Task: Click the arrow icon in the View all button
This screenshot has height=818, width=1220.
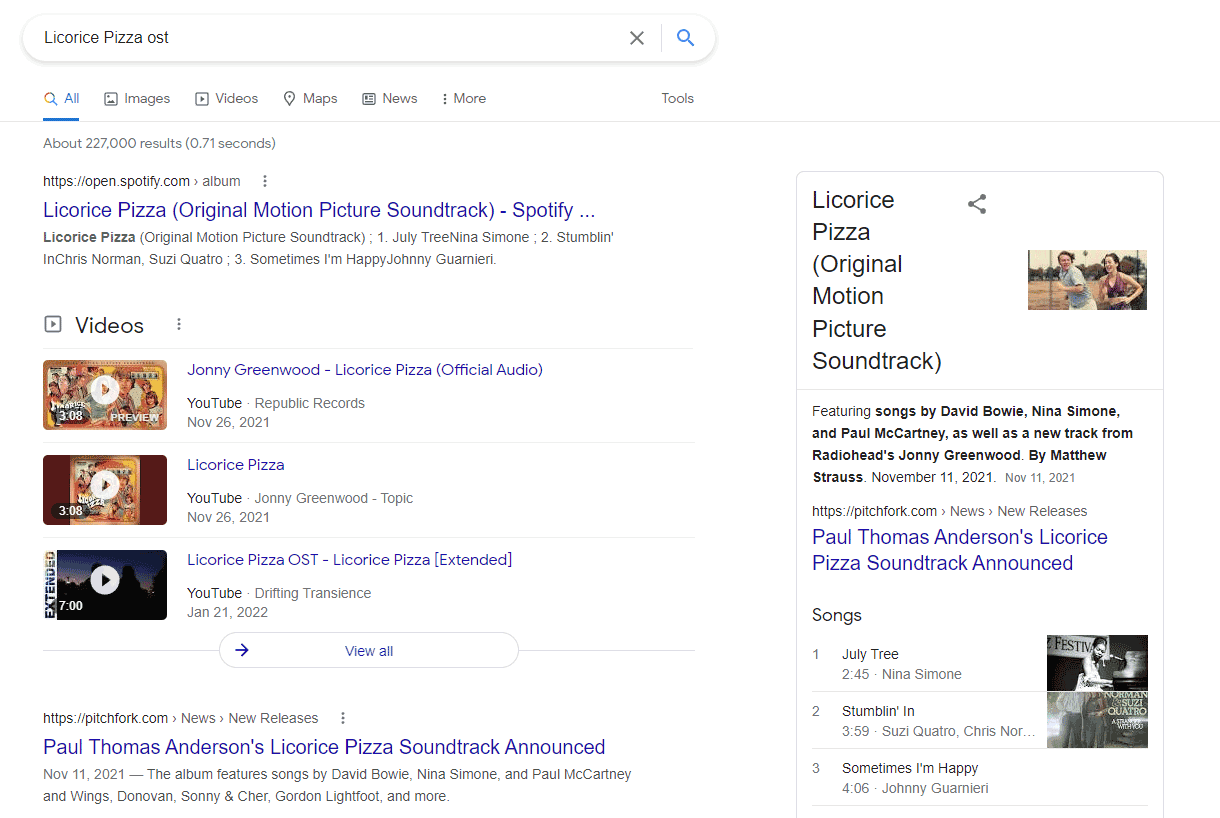Action: [242, 650]
